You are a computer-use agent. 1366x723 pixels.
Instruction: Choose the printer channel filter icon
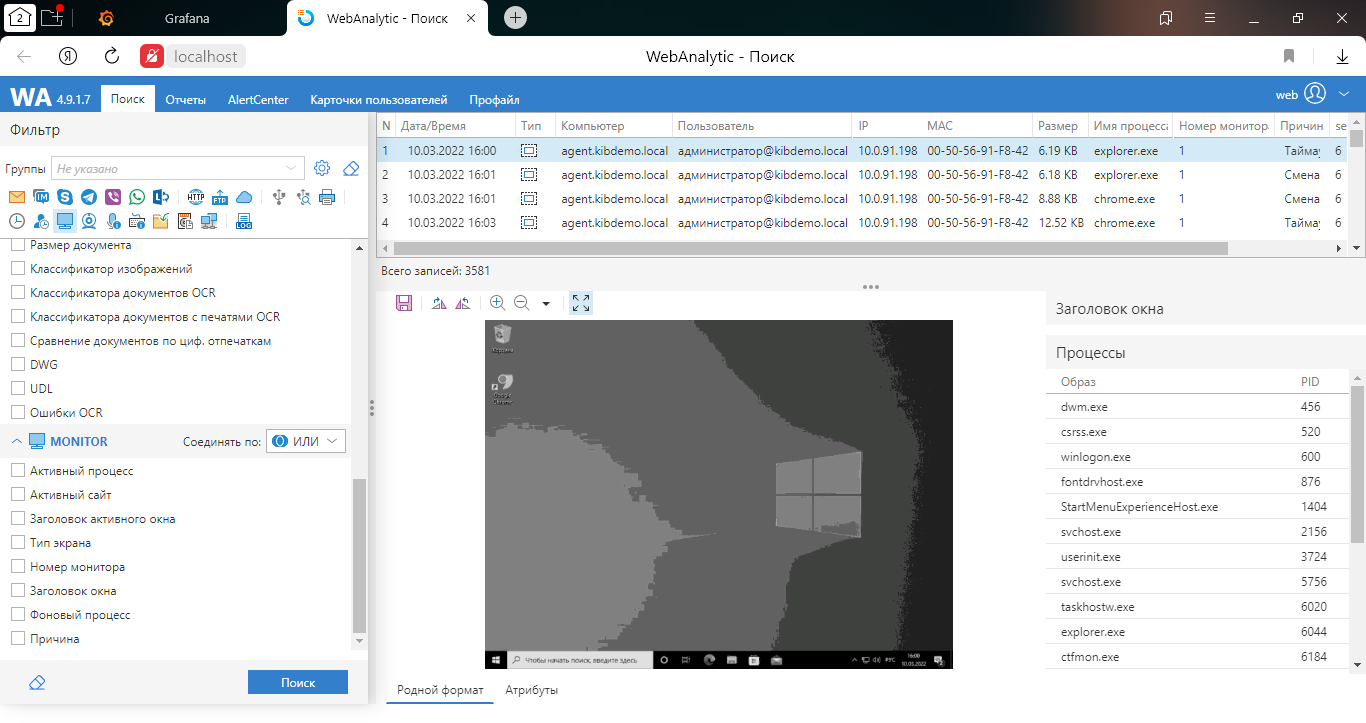pos(327,197)
